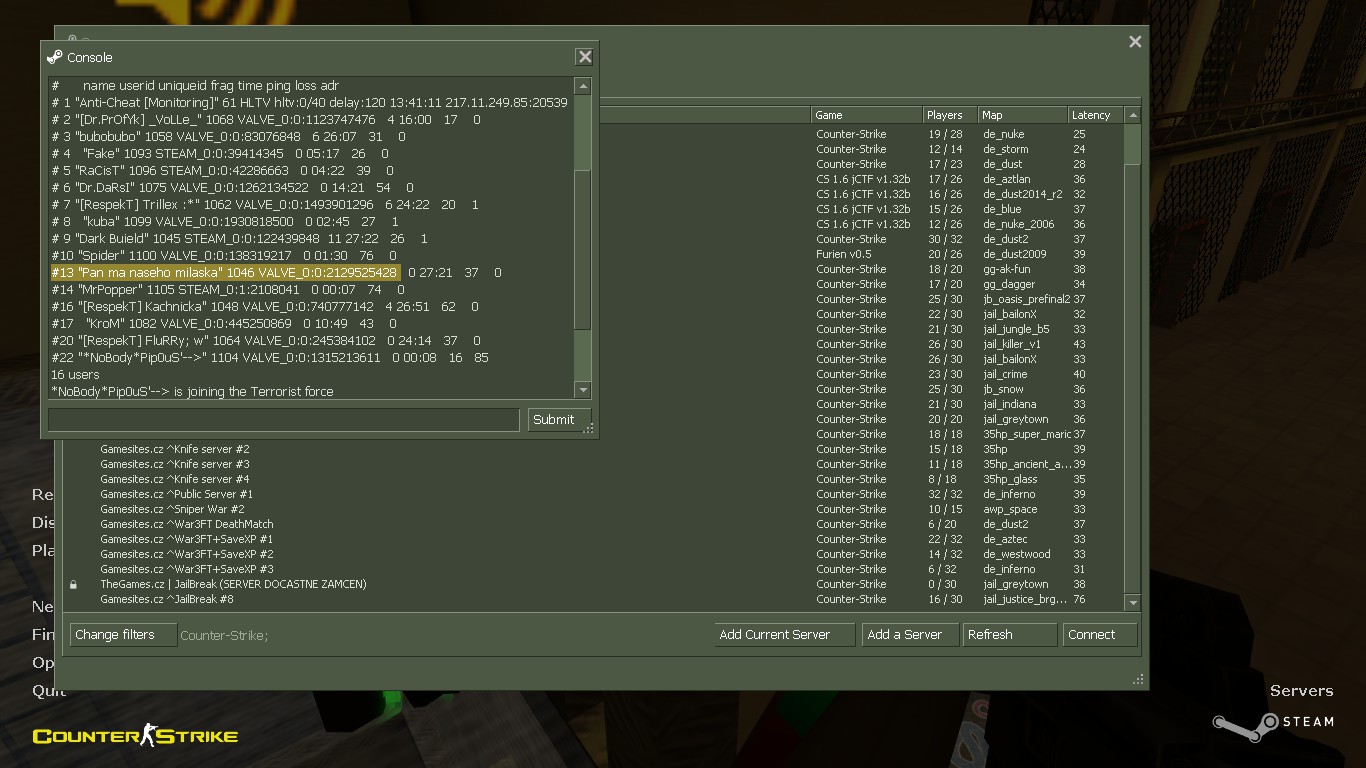Image resolution: width=1366 pixels, height=768 pixels.
Task: Click the server browser resize grip icon
Action: pos(1138,679)
